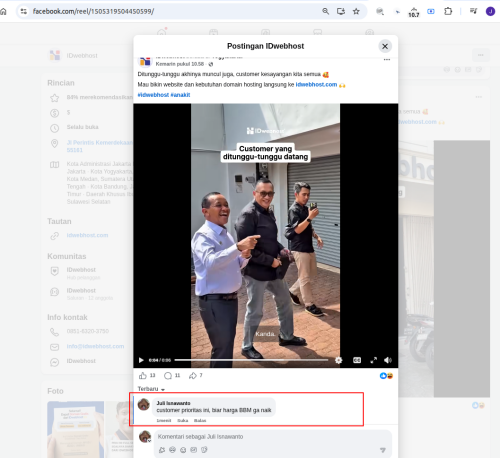Expand the video to fullscreen
The image size is (500, 458).
click(x=374, y=360)
